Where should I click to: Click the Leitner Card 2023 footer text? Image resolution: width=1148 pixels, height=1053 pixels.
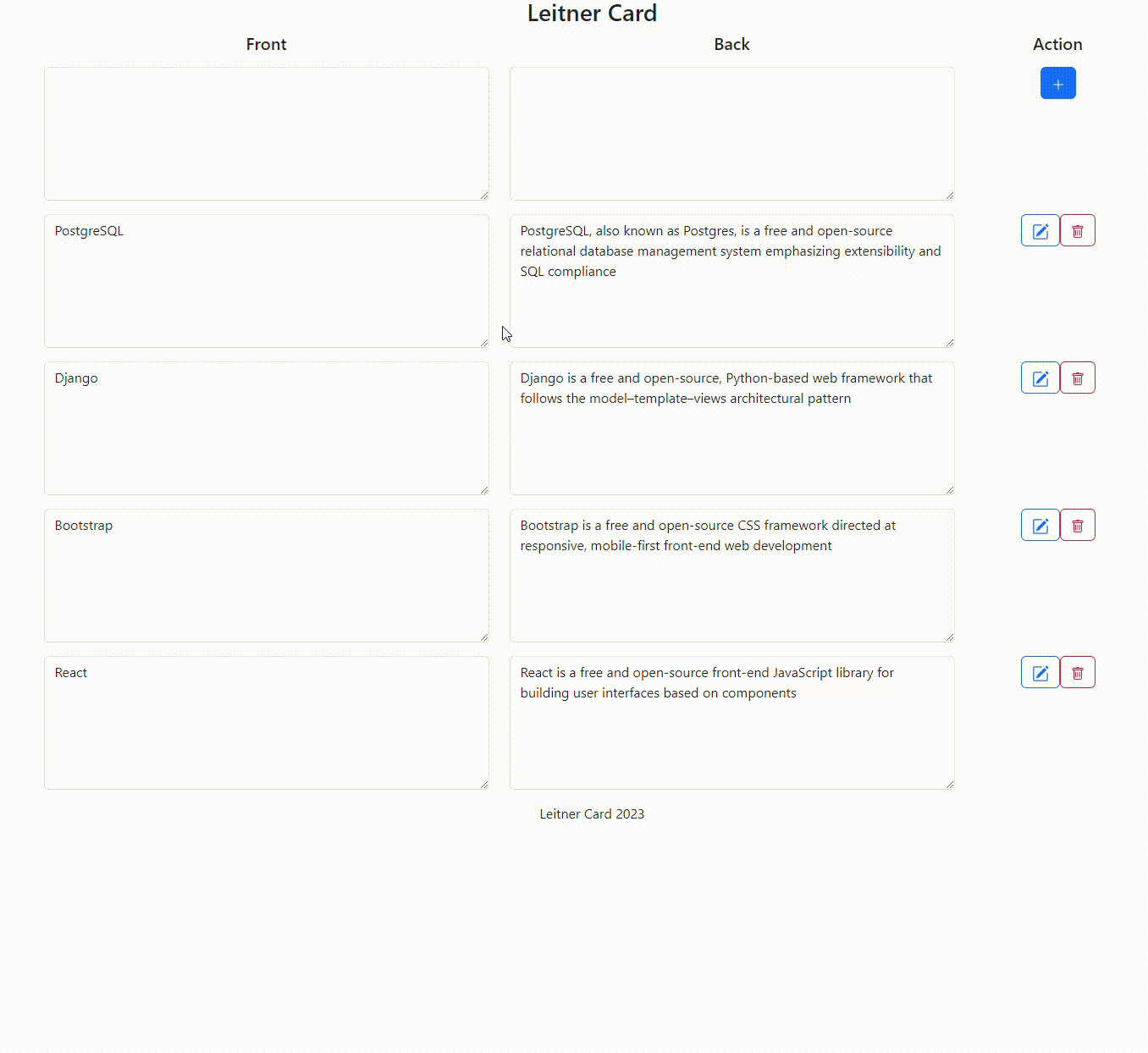tap(592, 813)
